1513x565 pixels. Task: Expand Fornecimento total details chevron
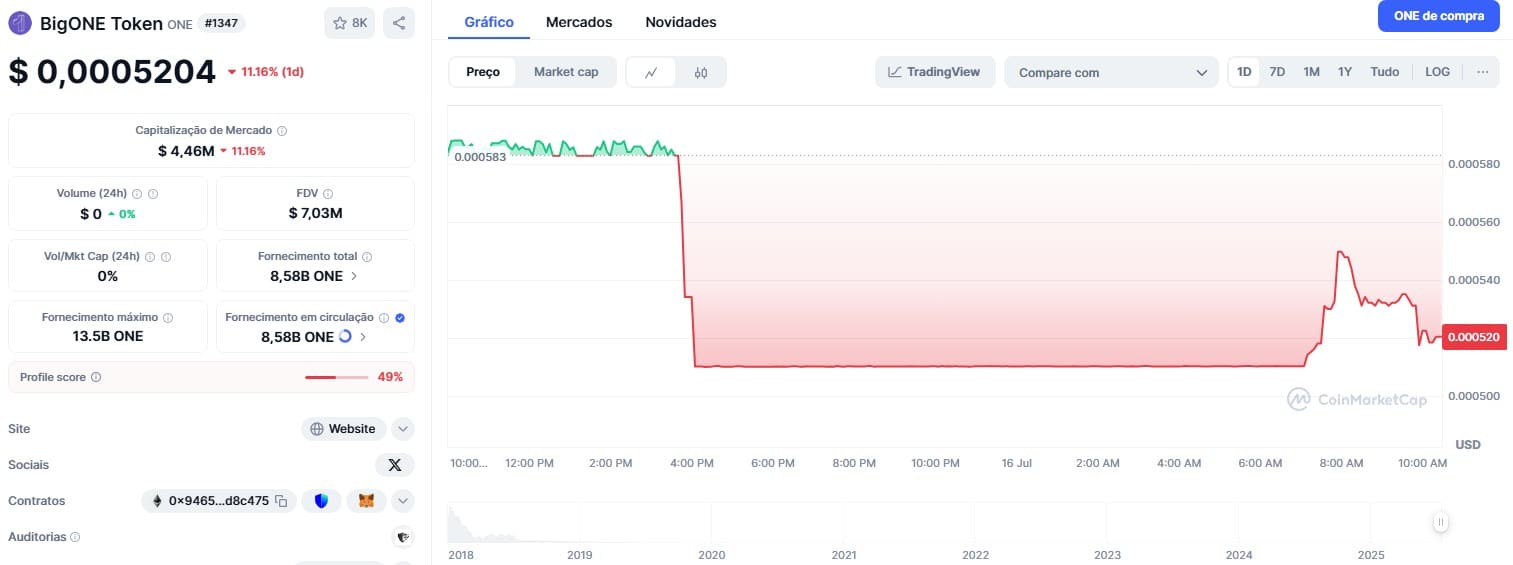click(x=355, y=276)
